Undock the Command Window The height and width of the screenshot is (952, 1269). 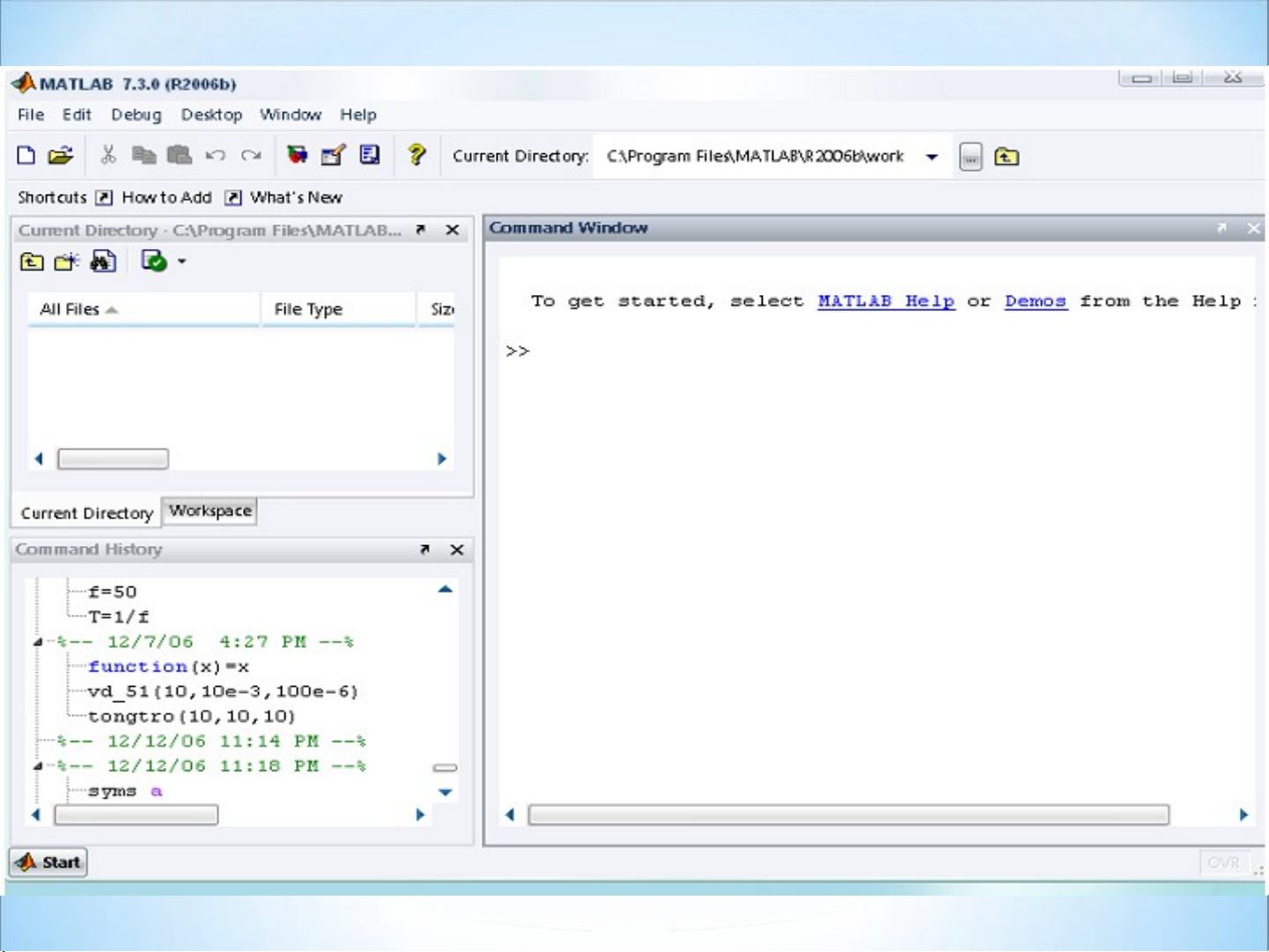pyautogui.click(x=1221, y=228)
